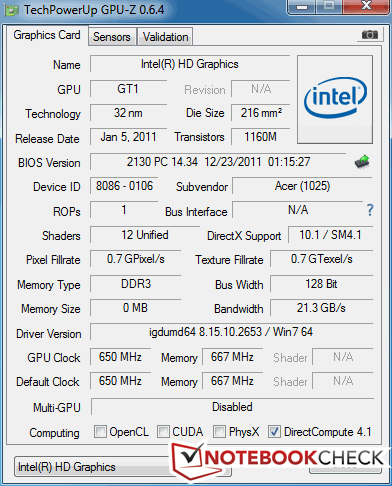Click the Bus Interface question mark

click(370, 210)
